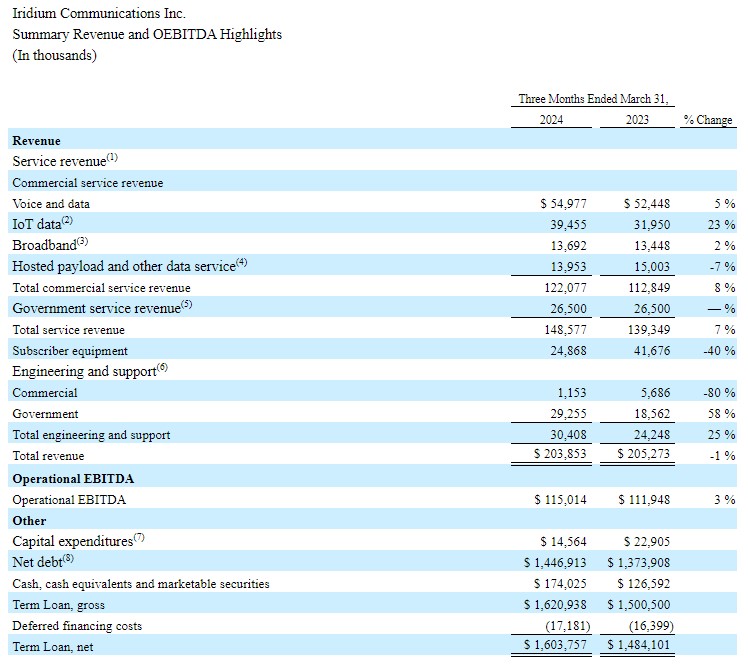748x669 pixels.
Task: Click the Operational EBITDA bold section header
Action: (x=73, y=478)
